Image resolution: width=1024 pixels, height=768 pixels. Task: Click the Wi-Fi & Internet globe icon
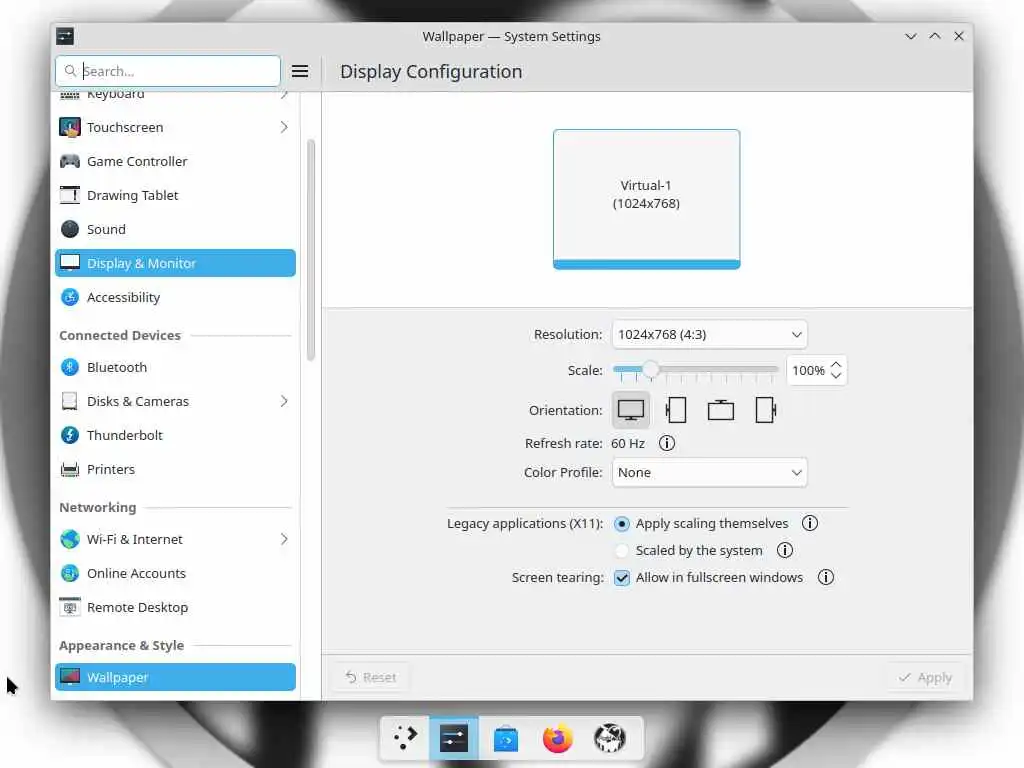coord(70,539)
